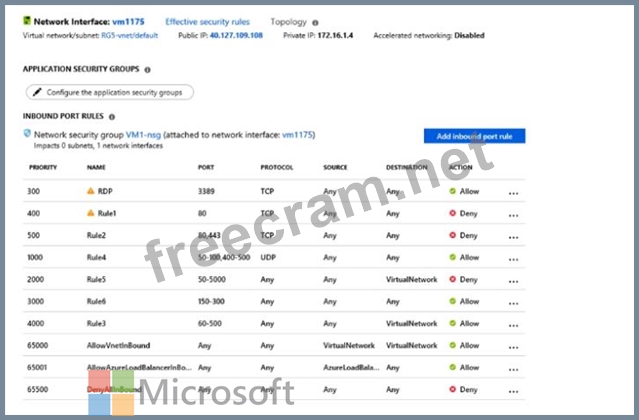This screenshot has height=420, width=639.
Task: Click the green Allow icon on RDP row
Action: 452,191
